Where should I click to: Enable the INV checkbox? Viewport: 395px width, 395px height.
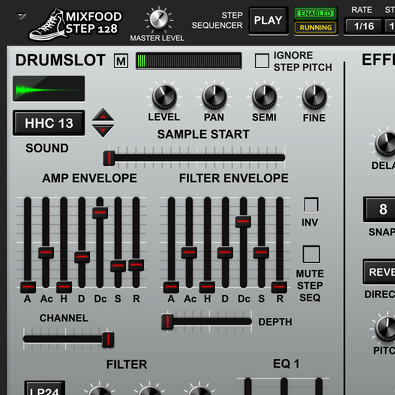click(311, 205)
